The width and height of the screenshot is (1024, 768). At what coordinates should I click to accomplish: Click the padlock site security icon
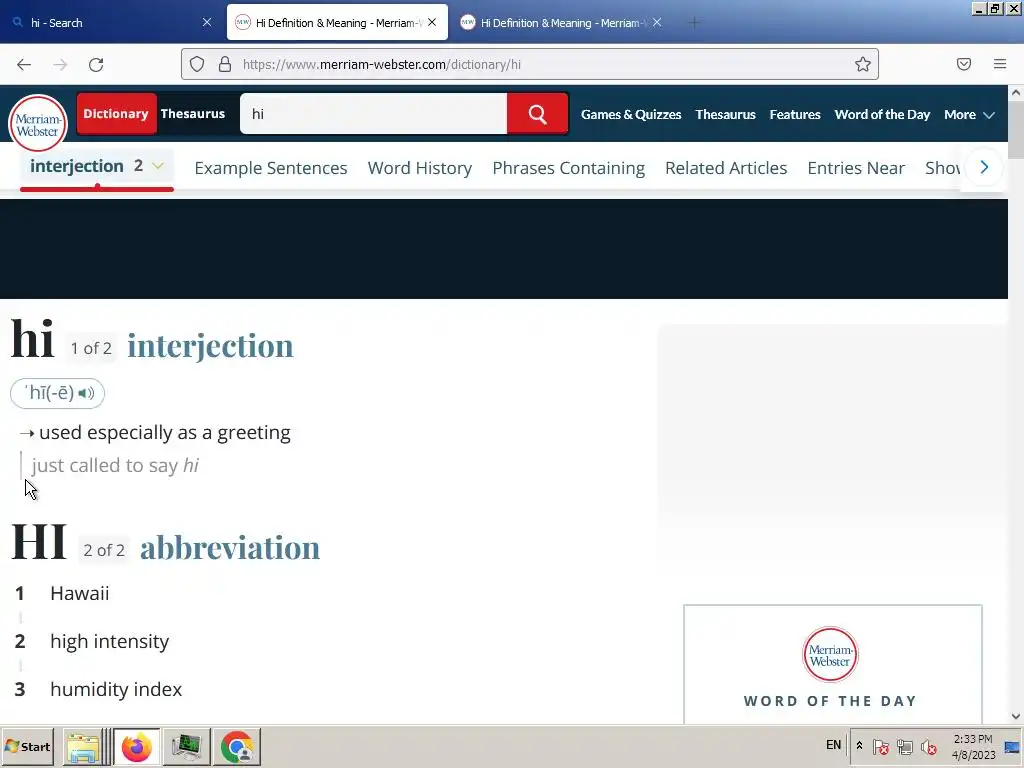(x=225, y=64)
